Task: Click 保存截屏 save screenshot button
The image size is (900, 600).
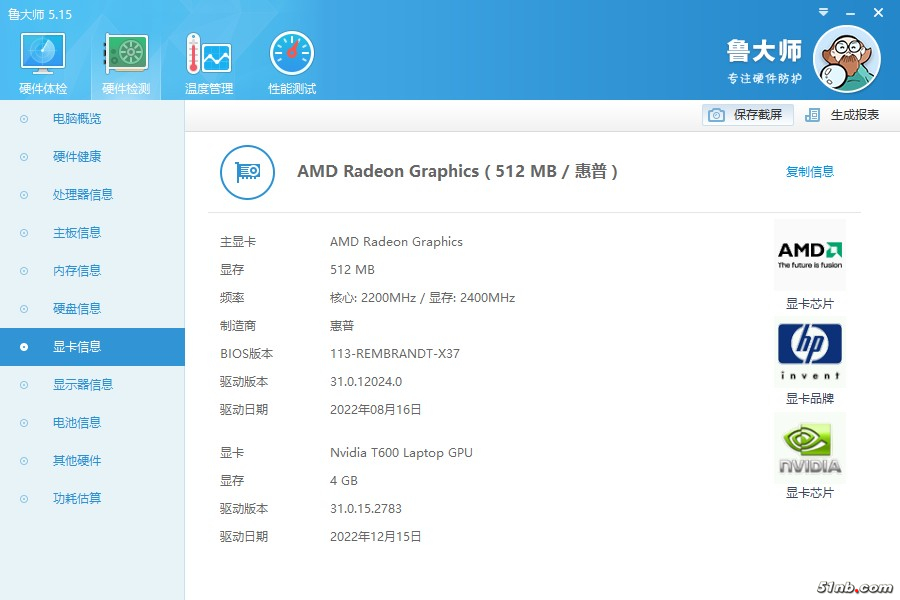Action: 747,115
